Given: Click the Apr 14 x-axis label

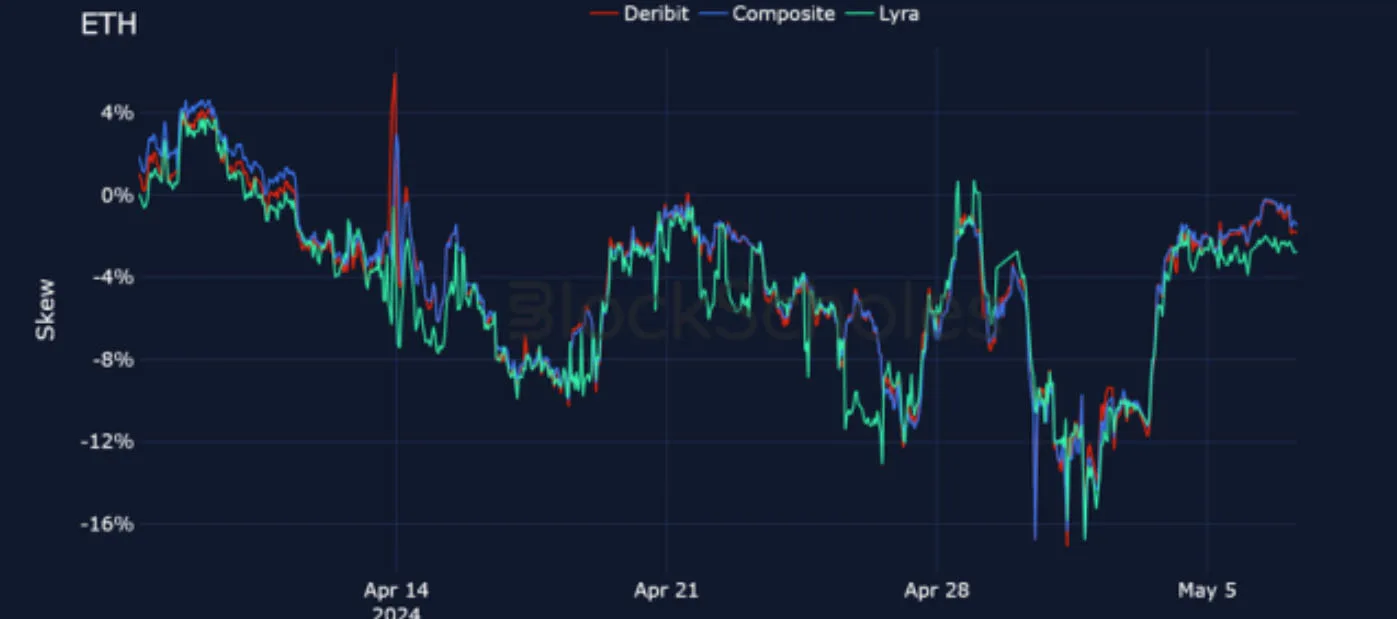Looking at the screenshot, I should pyautogui.click(x=396, y=591).
